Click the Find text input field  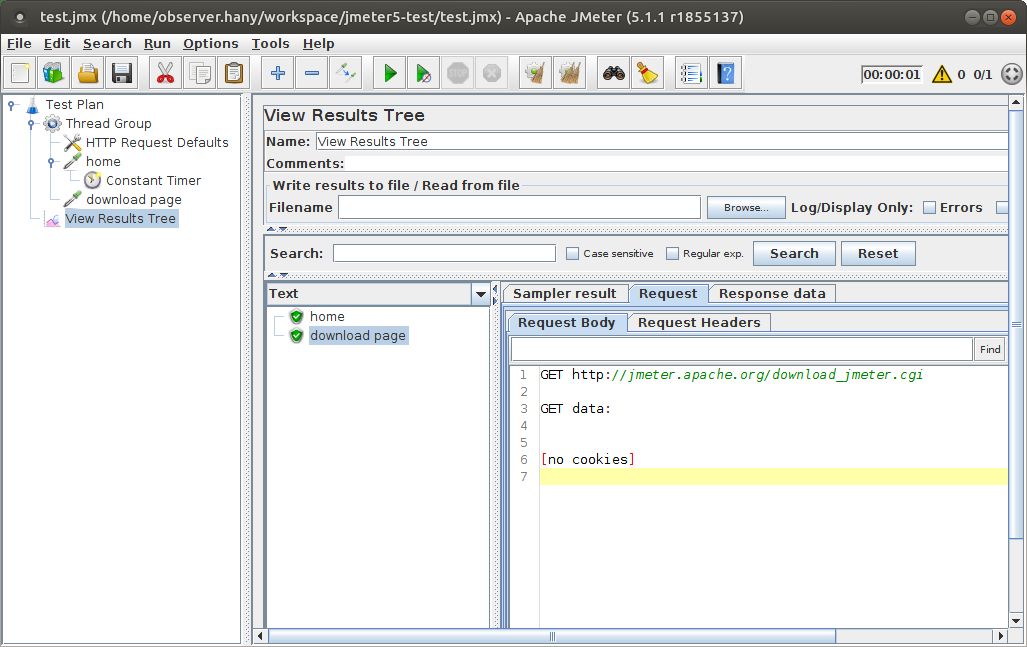[x=741, y=350]
